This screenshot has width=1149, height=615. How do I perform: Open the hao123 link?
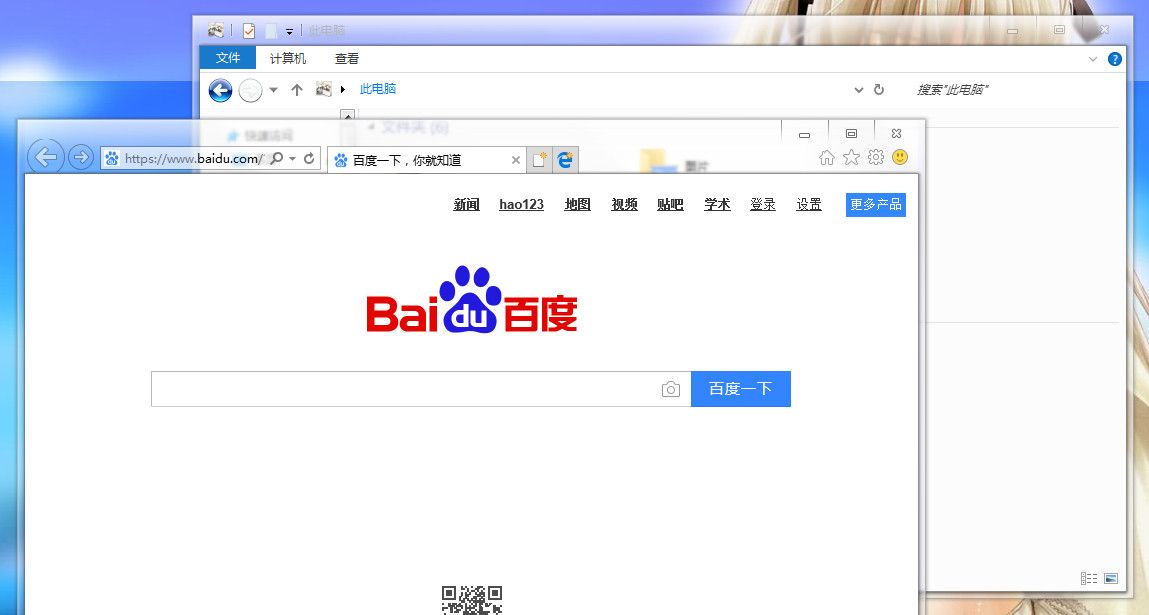click(521, 205)
